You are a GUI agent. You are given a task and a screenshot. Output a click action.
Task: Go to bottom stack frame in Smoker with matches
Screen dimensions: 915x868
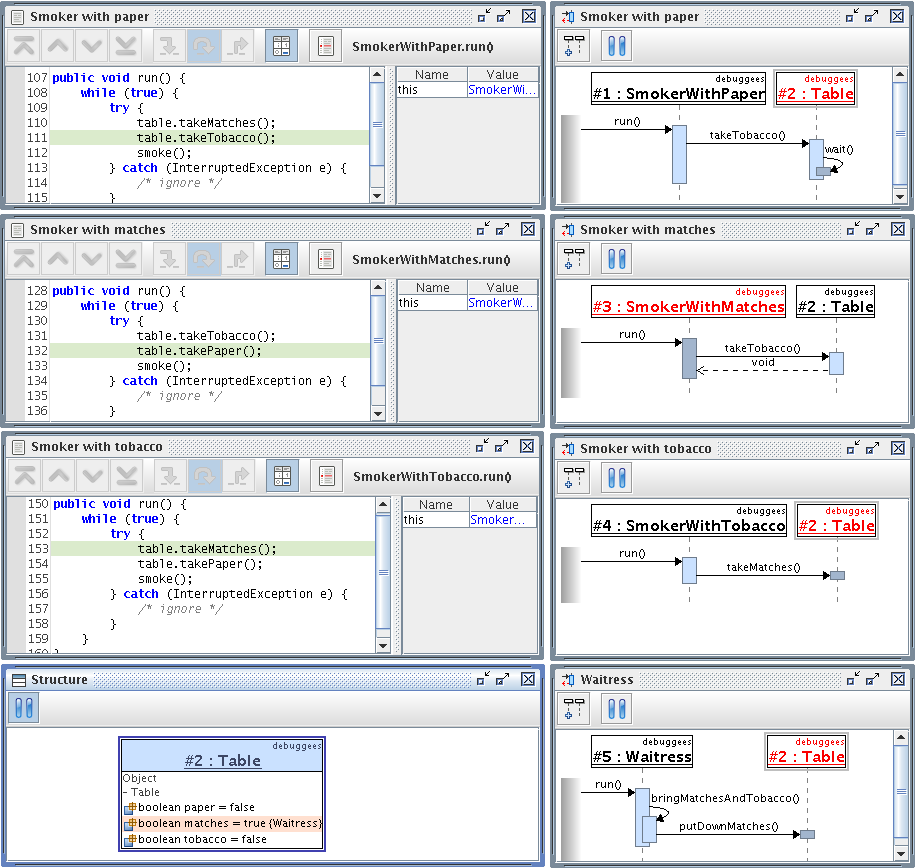point(125,259)
